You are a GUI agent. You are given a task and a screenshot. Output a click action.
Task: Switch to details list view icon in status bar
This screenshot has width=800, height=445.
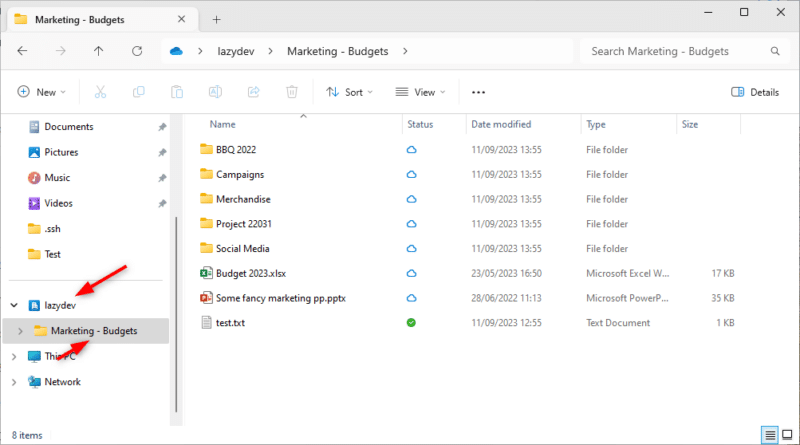coord(769,435)
